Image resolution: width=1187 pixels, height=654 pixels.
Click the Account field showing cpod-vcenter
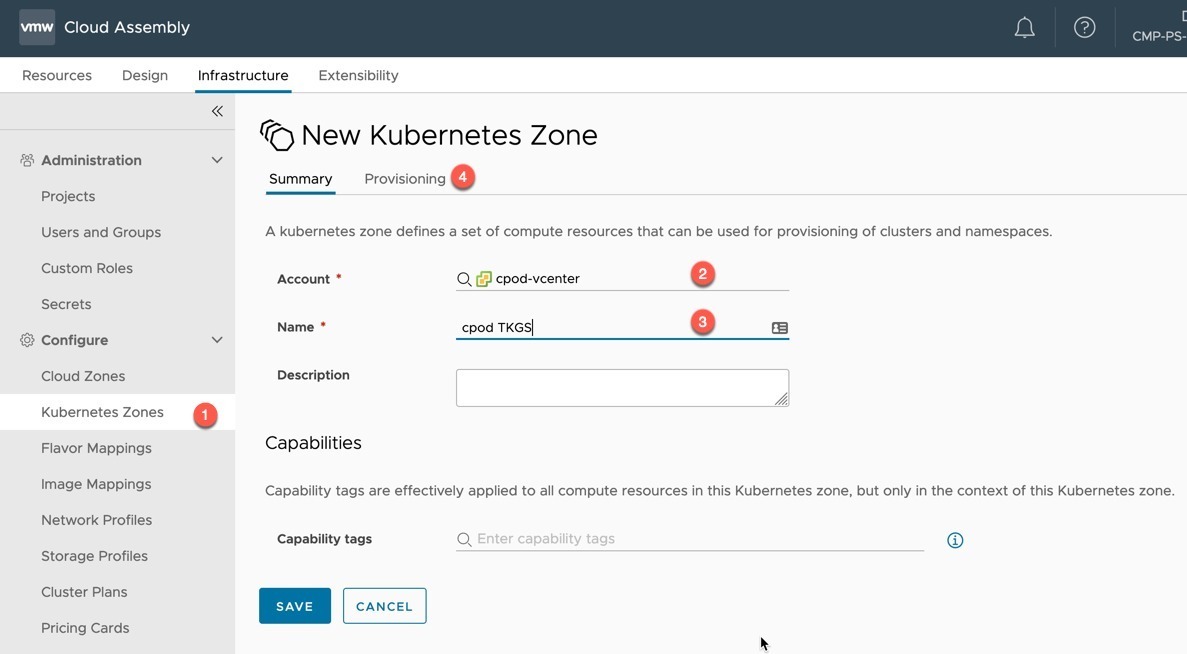pyautogui.click(x=622, y=279)
